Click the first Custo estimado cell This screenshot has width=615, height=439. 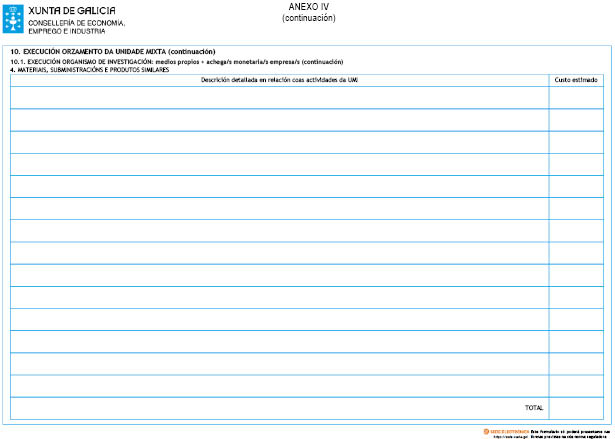576,97
